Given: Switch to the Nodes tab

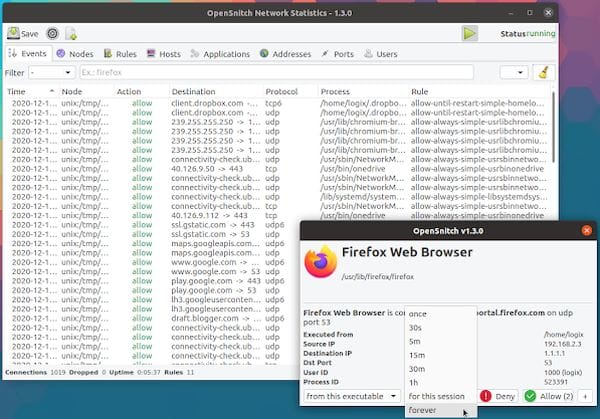Looking at the screenshot, I should (x=75, y=54).
